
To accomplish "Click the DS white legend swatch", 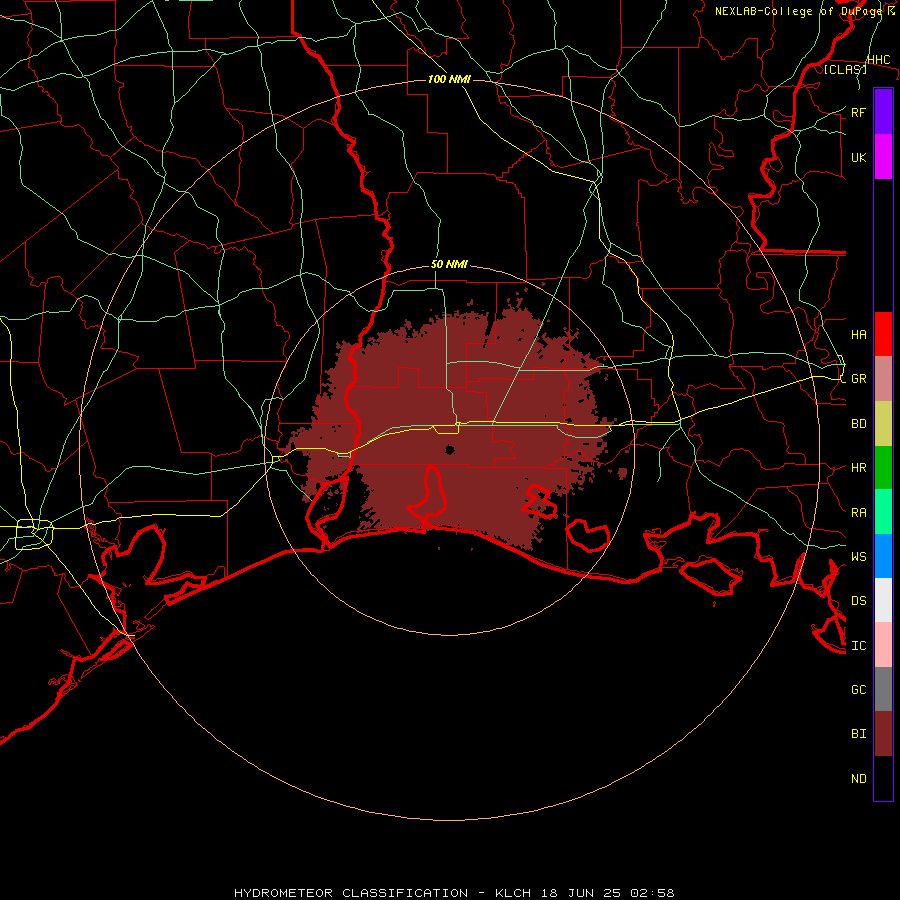I will click(x=883, y=600).
